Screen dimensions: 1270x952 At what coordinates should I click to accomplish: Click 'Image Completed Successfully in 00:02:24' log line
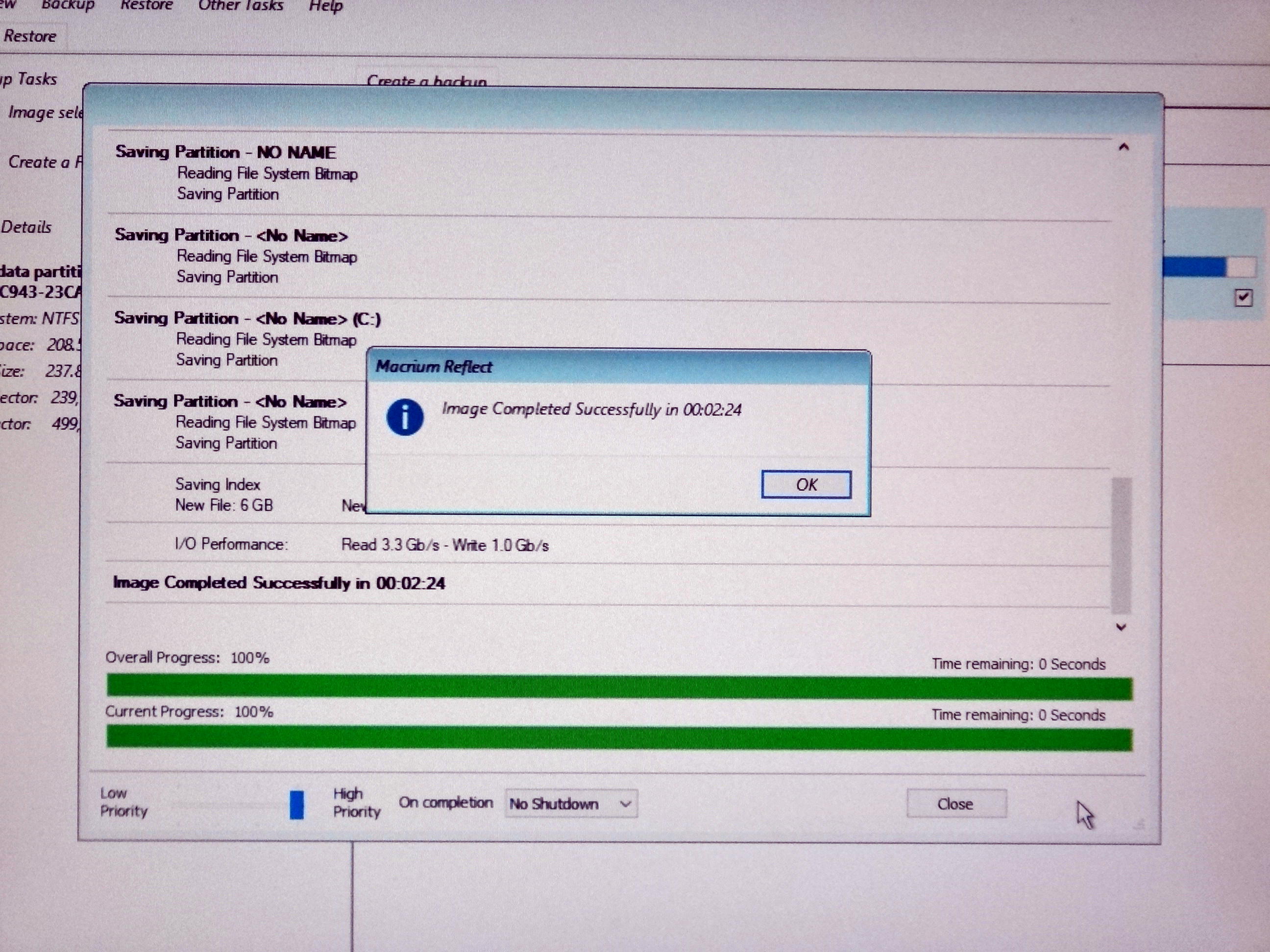click(x=279, y=583)
